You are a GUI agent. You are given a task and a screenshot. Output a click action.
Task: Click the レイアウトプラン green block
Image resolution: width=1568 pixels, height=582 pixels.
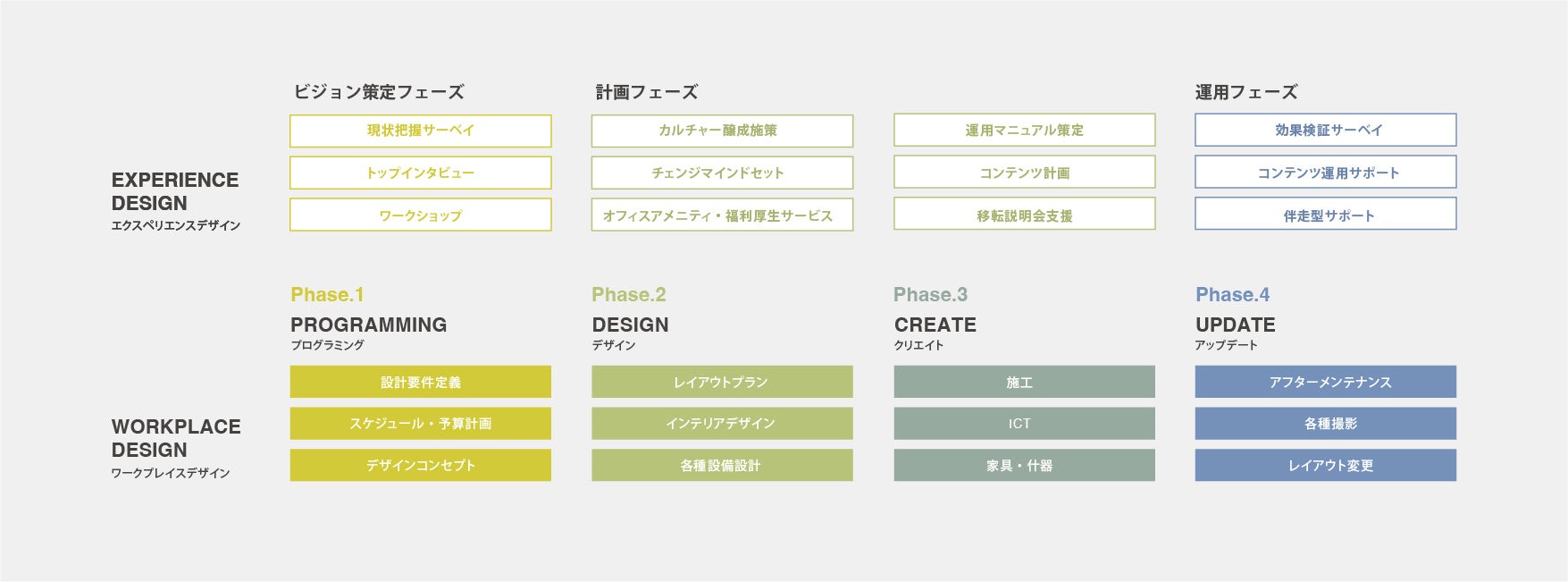[722, 382]
